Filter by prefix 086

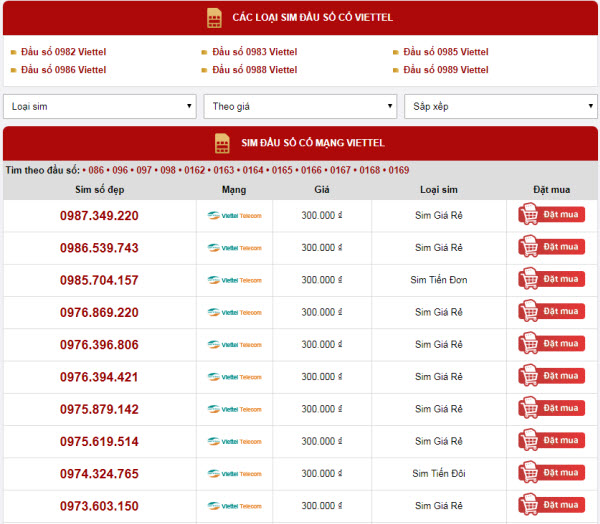[96, 170]
